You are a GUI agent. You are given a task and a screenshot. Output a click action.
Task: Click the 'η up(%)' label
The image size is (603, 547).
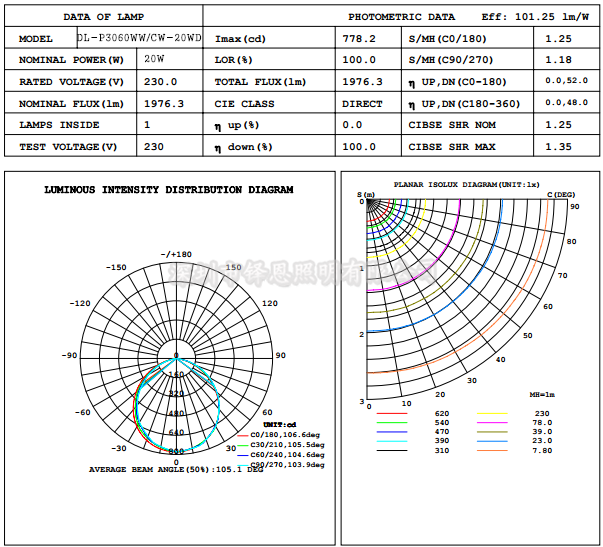click(237, 125)
